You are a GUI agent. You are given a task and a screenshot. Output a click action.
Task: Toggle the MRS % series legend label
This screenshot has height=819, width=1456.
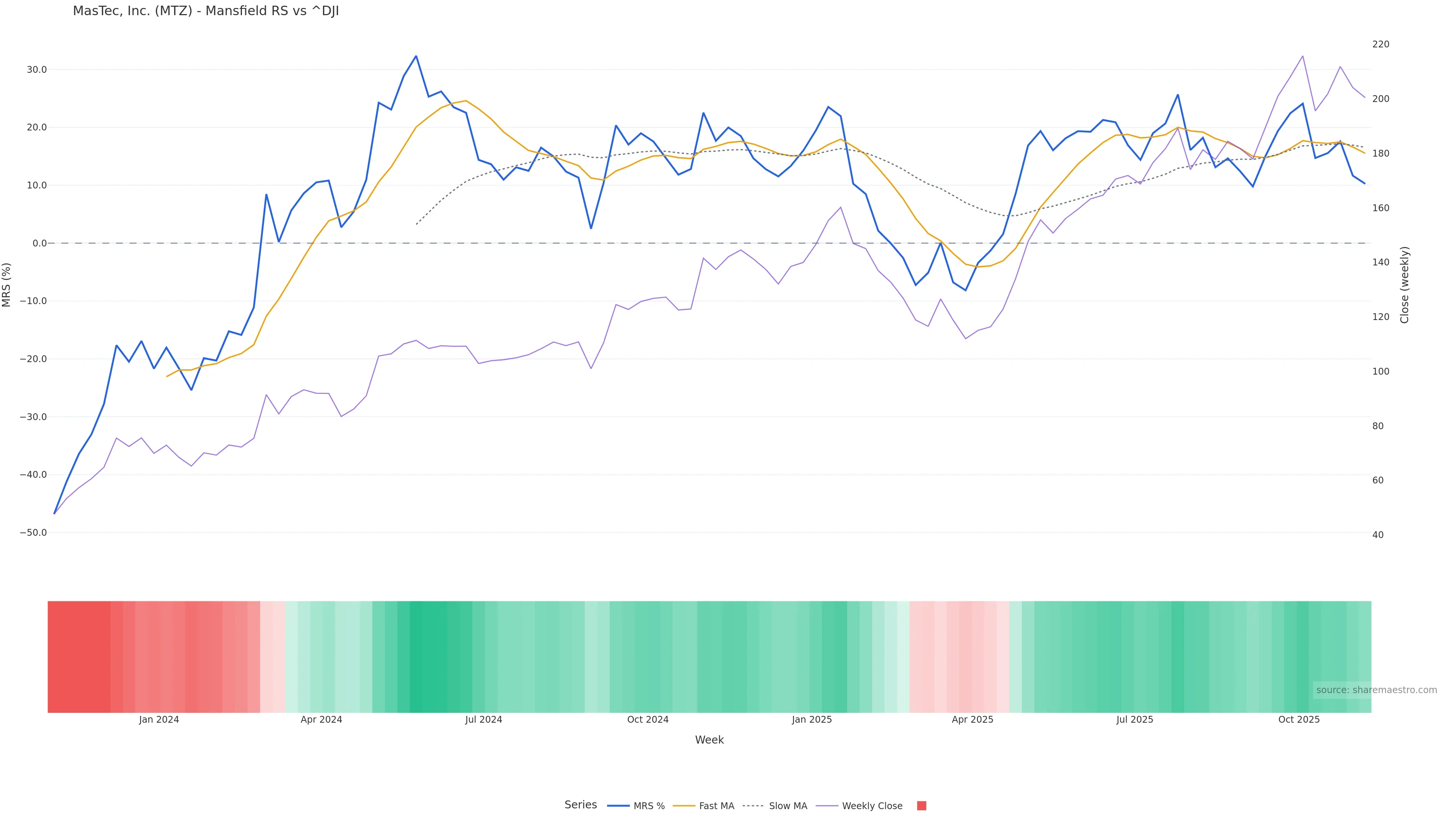click(x=649, y=806)
